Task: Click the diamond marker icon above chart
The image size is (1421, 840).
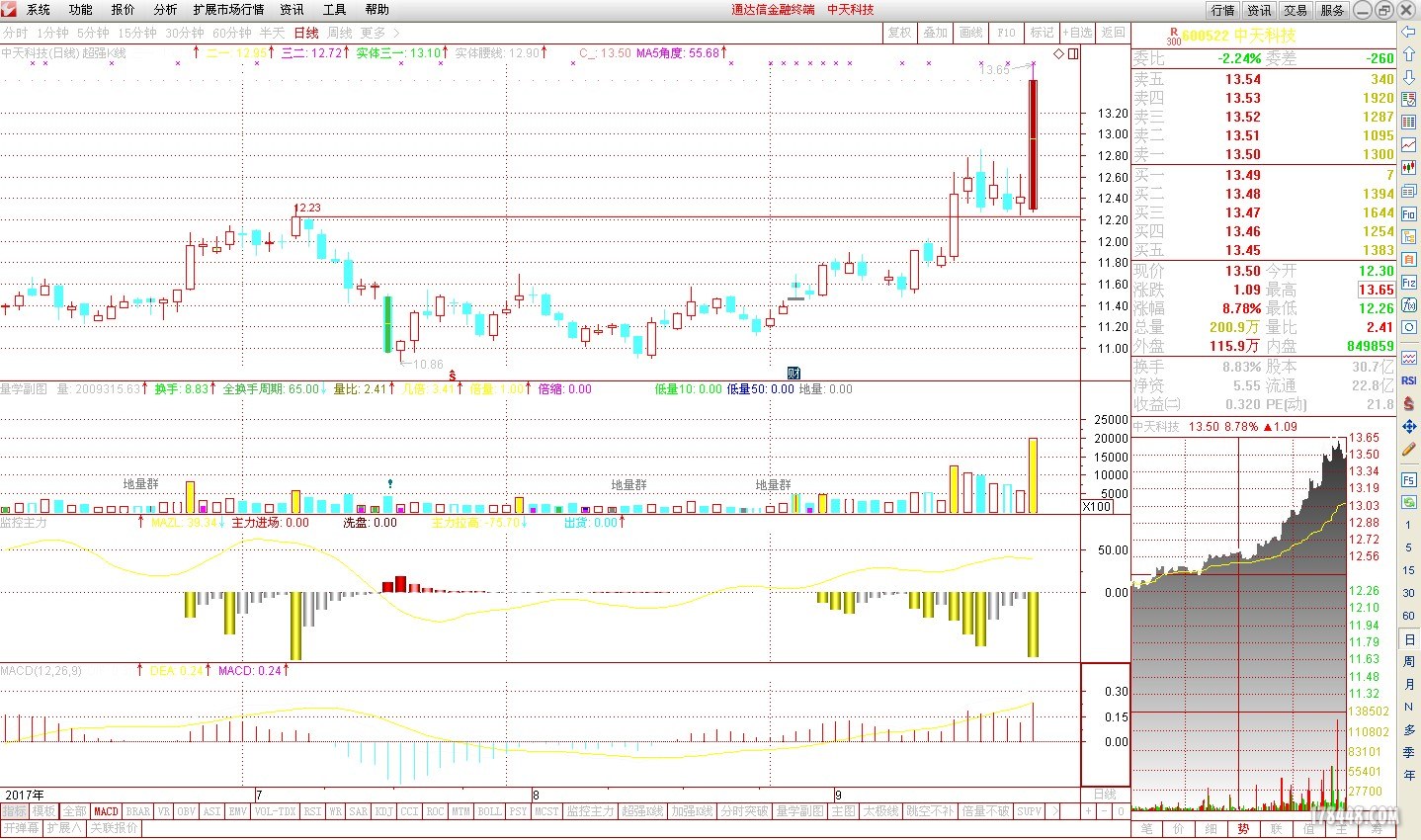Action: point(1058,53)
